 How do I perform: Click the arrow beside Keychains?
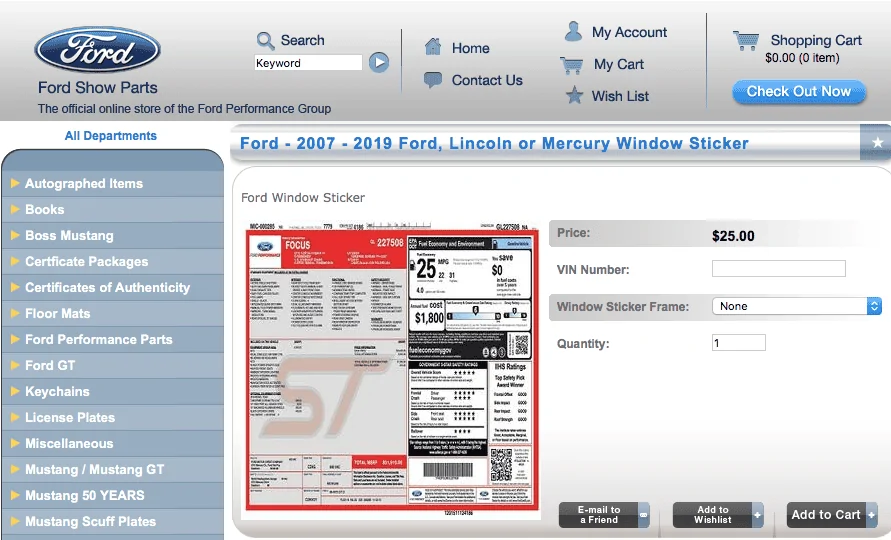pos(15,391)
